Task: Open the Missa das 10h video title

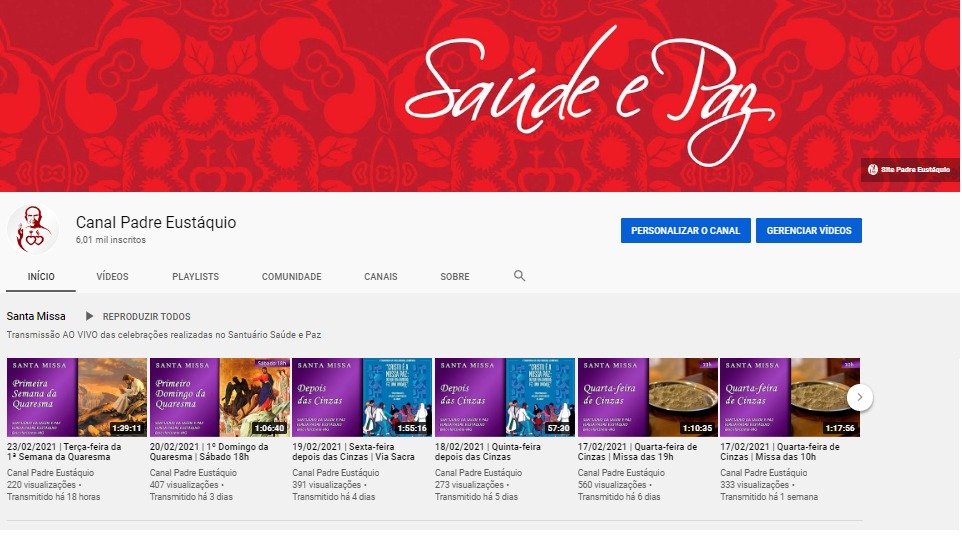Action: pos(781,452)
